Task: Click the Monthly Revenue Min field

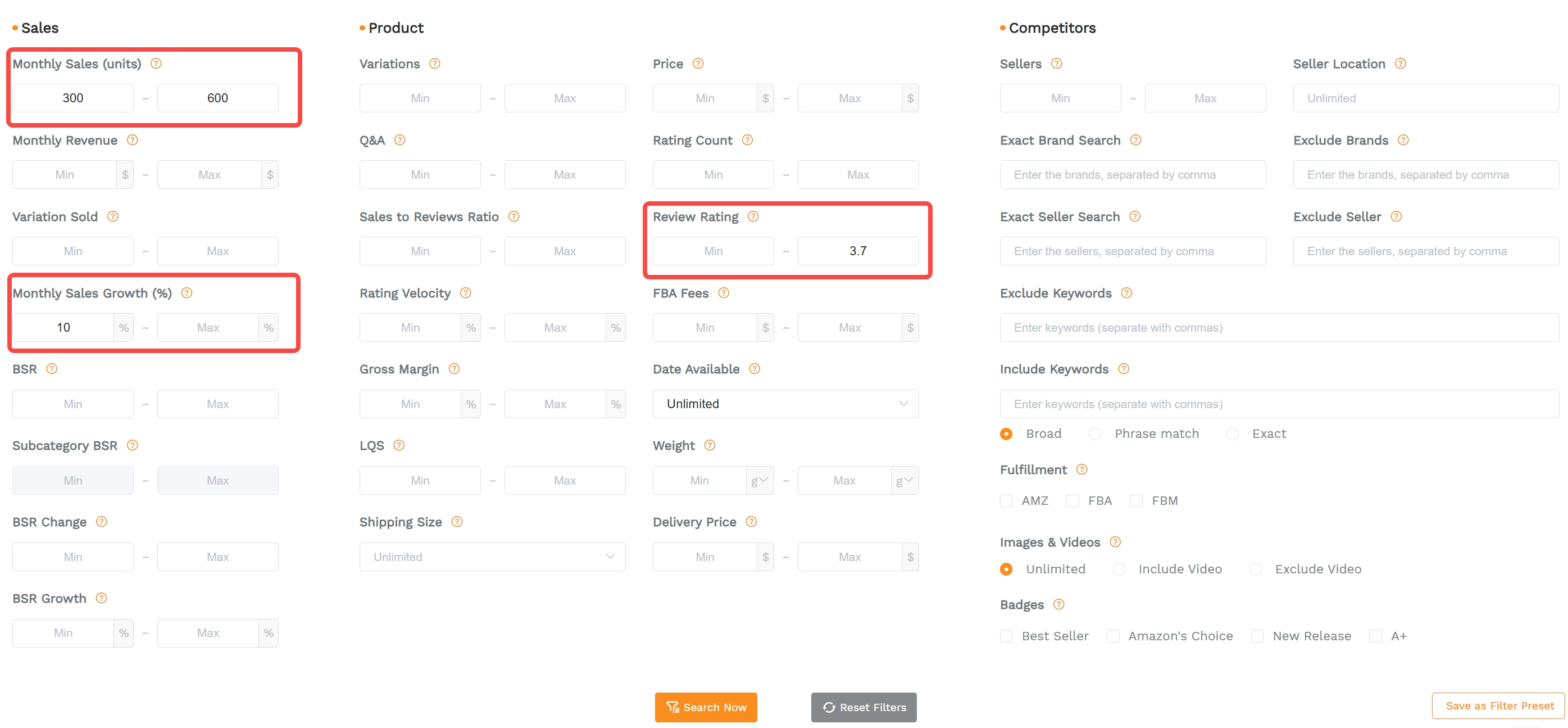Action: click(x=65, y=175)
